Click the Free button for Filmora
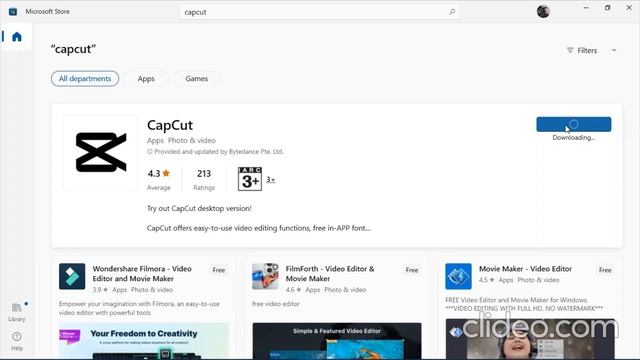The width and height of the screenshot is (640, 360). click(219, 270)
